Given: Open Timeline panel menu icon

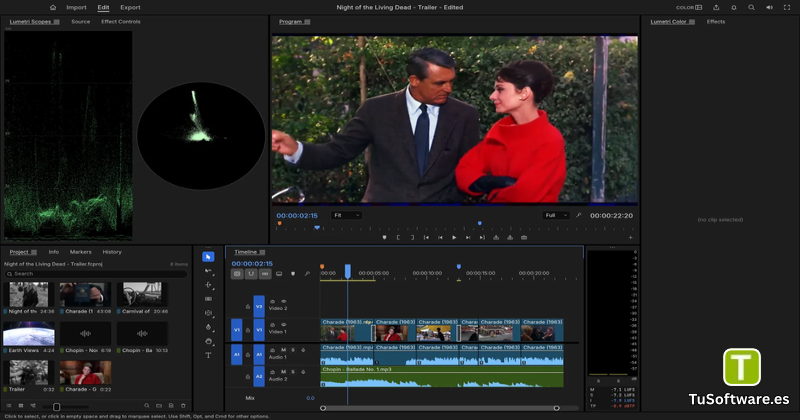Looking at the screenshot, I should [262, 252].
